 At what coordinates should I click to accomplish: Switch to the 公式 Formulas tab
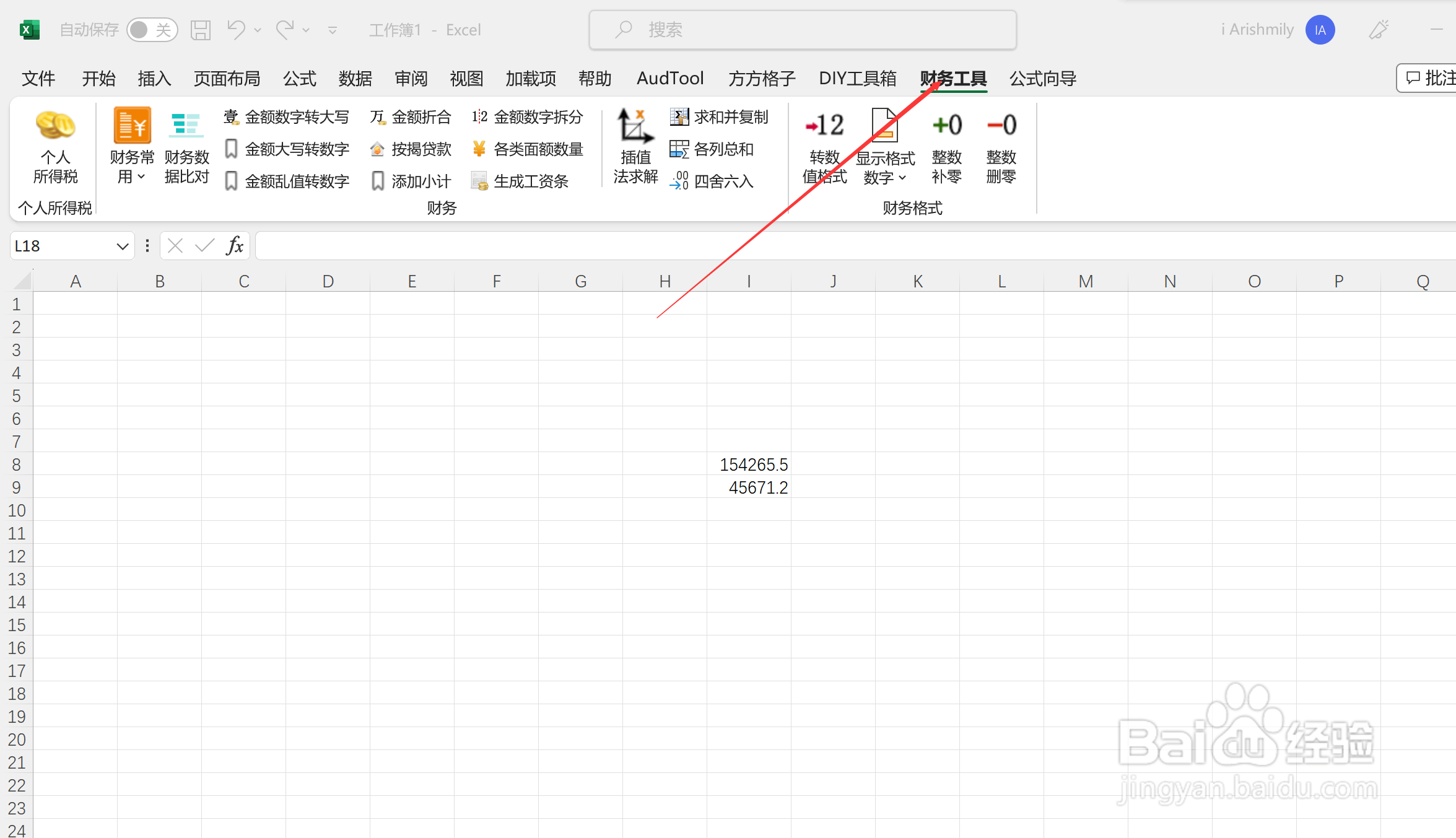tap(300, 79)
